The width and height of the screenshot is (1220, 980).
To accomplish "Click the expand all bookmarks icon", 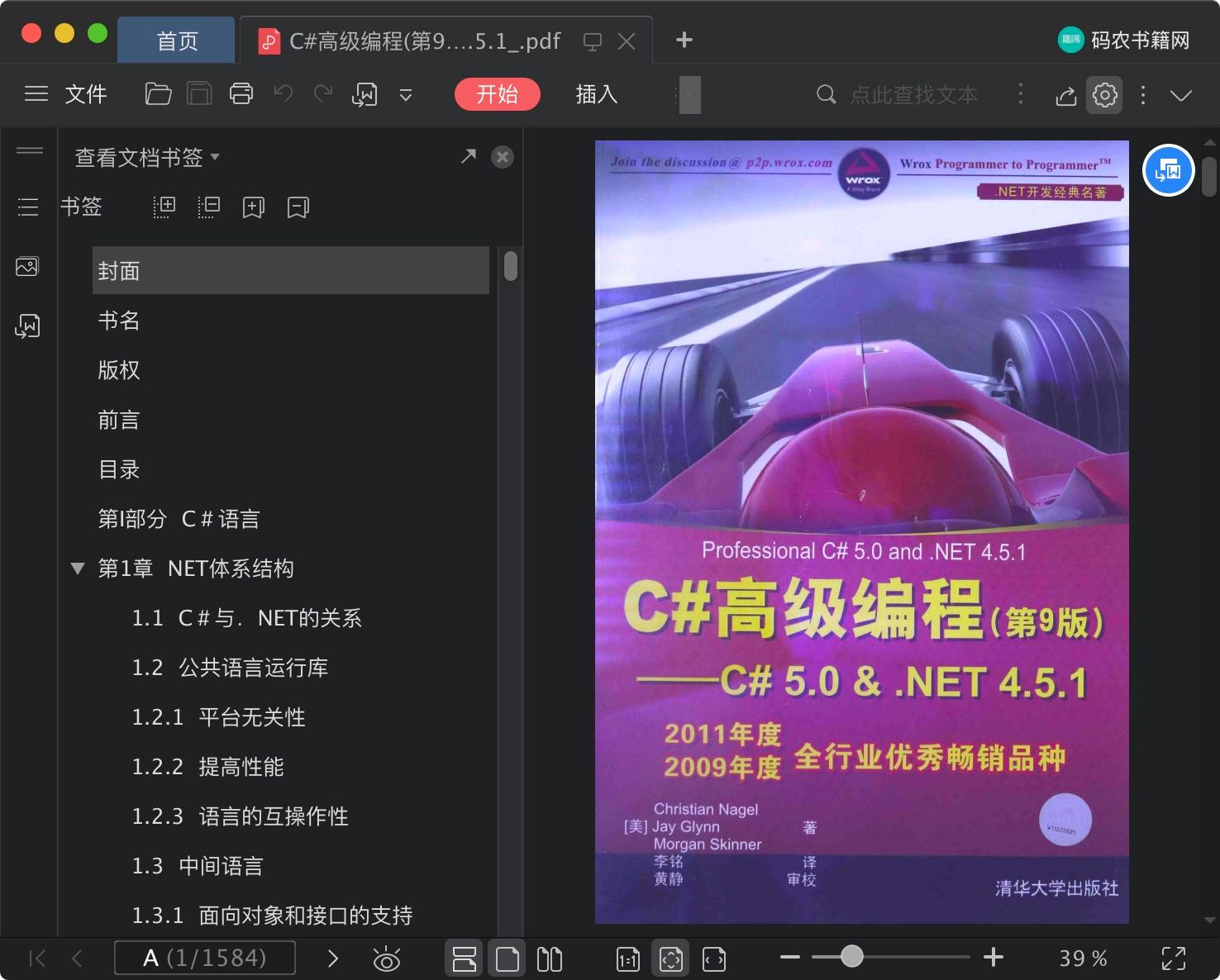I will coord(164,207).
